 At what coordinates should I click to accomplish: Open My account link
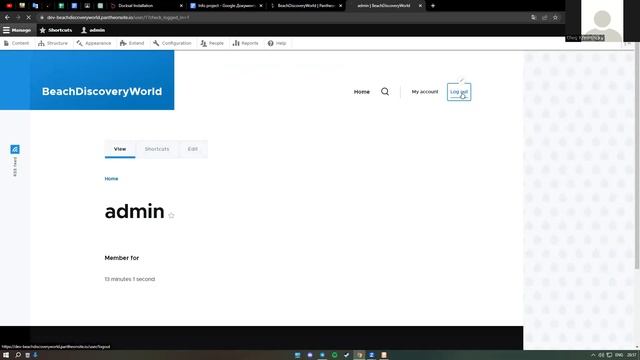point(424,92)
